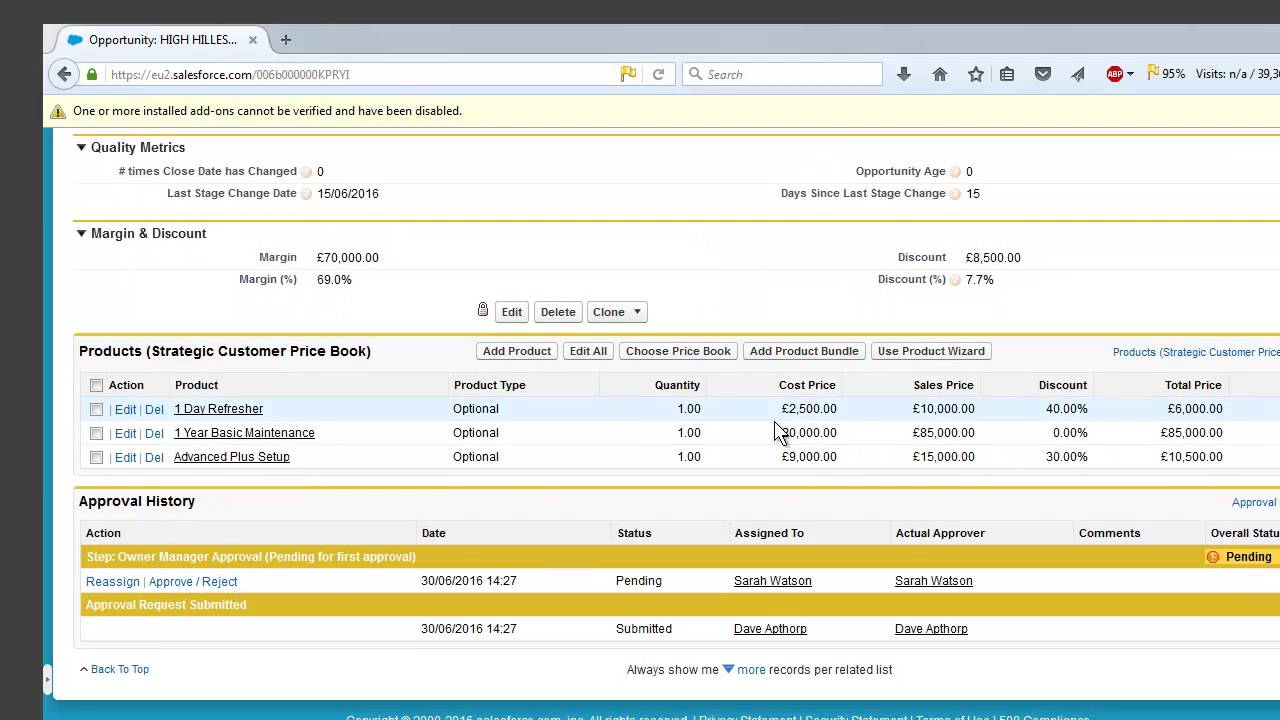This screenshot has width=1280, height=720.
Task: Click the 95% flag indicator in toolbar
Action: [1166, 74]
